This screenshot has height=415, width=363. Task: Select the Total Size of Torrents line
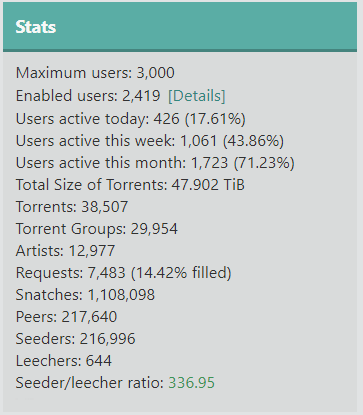[x=130, y=185]
